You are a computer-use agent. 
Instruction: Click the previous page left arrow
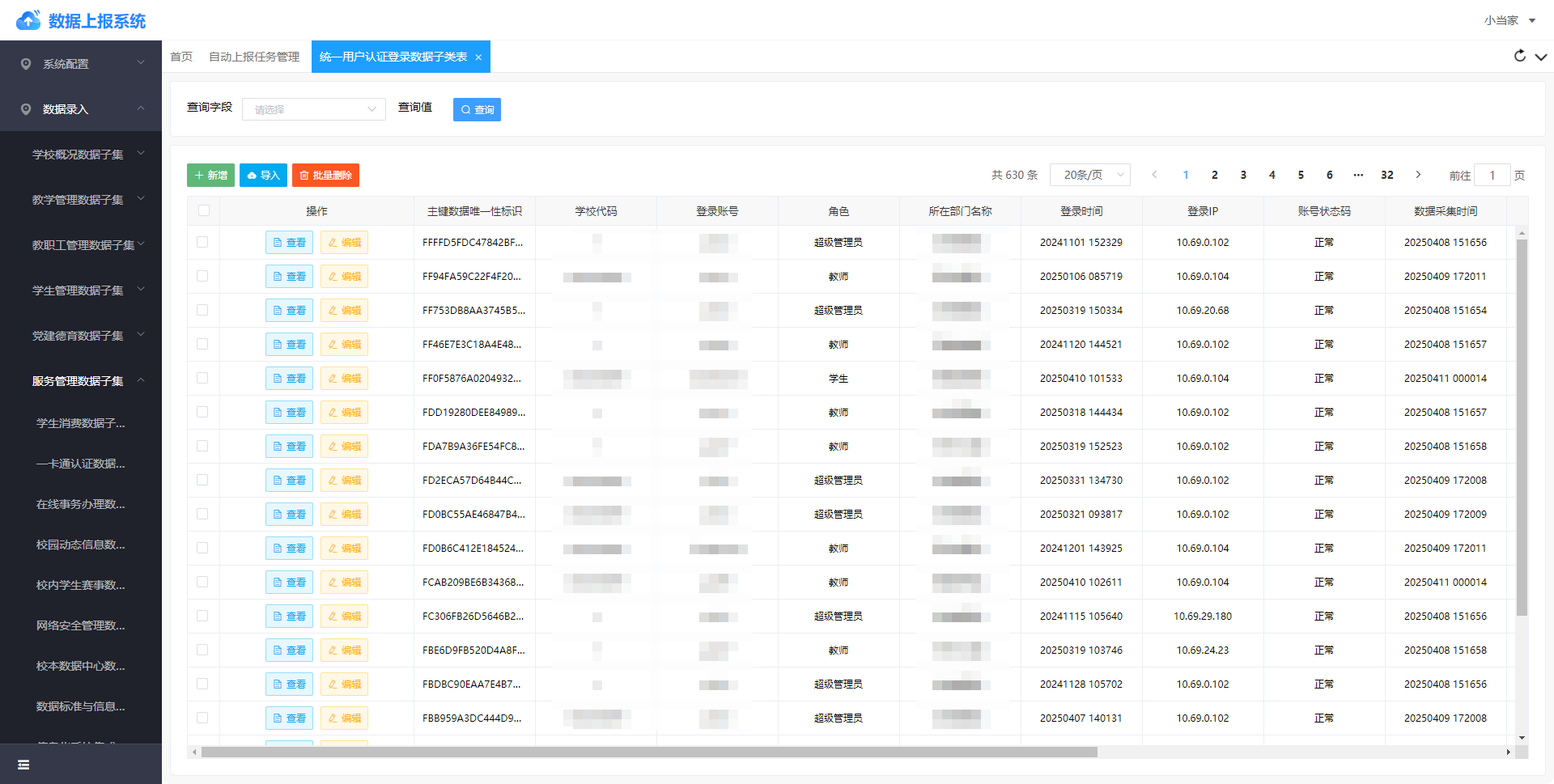click(x=1154, y=175)
